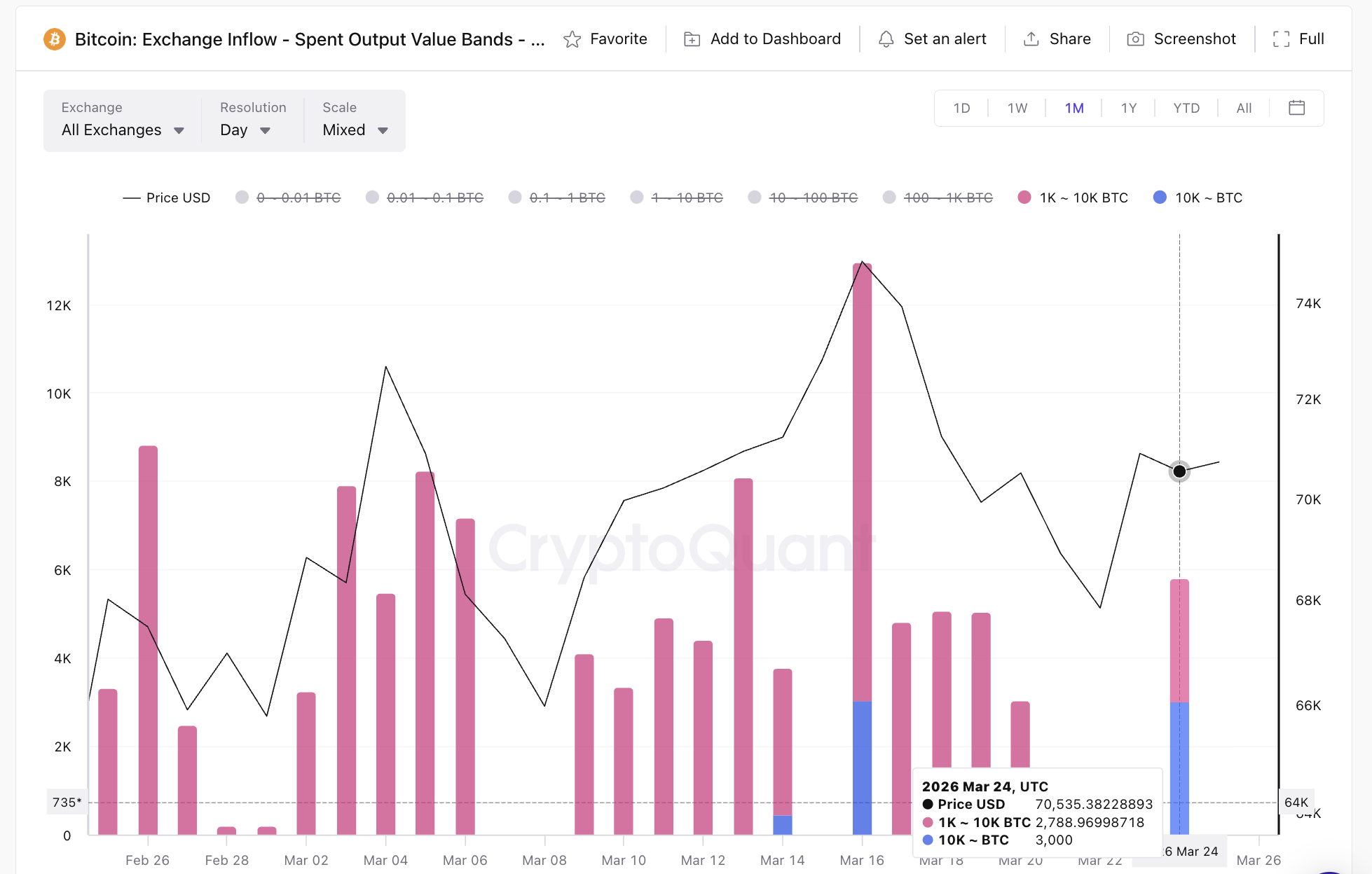
Task: Click the Set an alert bell icon
Action: click(887, 39)
